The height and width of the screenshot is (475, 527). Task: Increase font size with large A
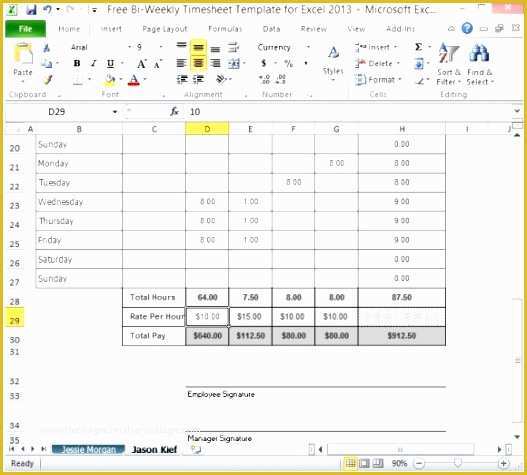[x=141, y=64]
